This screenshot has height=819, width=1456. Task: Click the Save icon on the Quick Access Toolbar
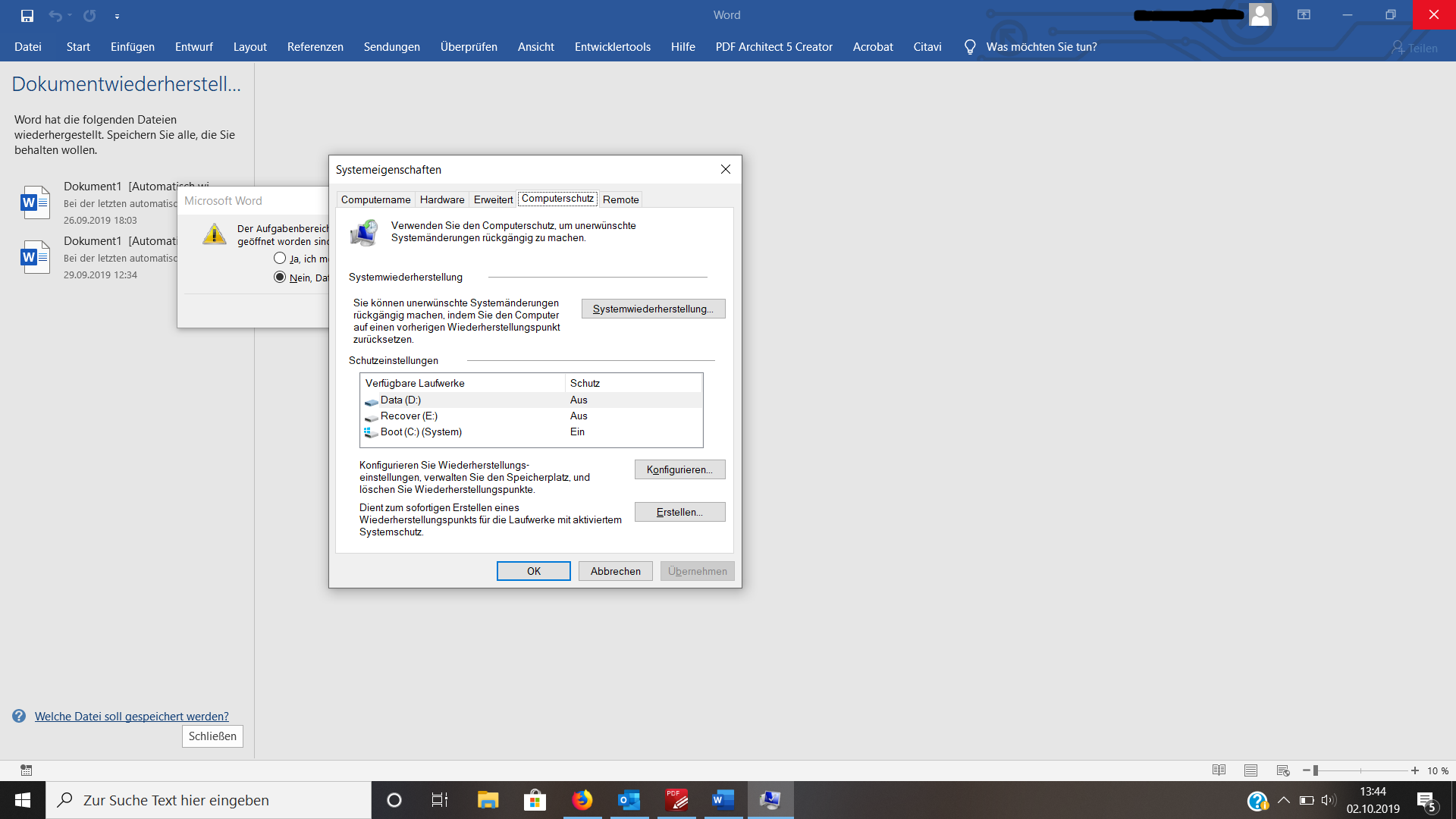(x=28, y=14)
